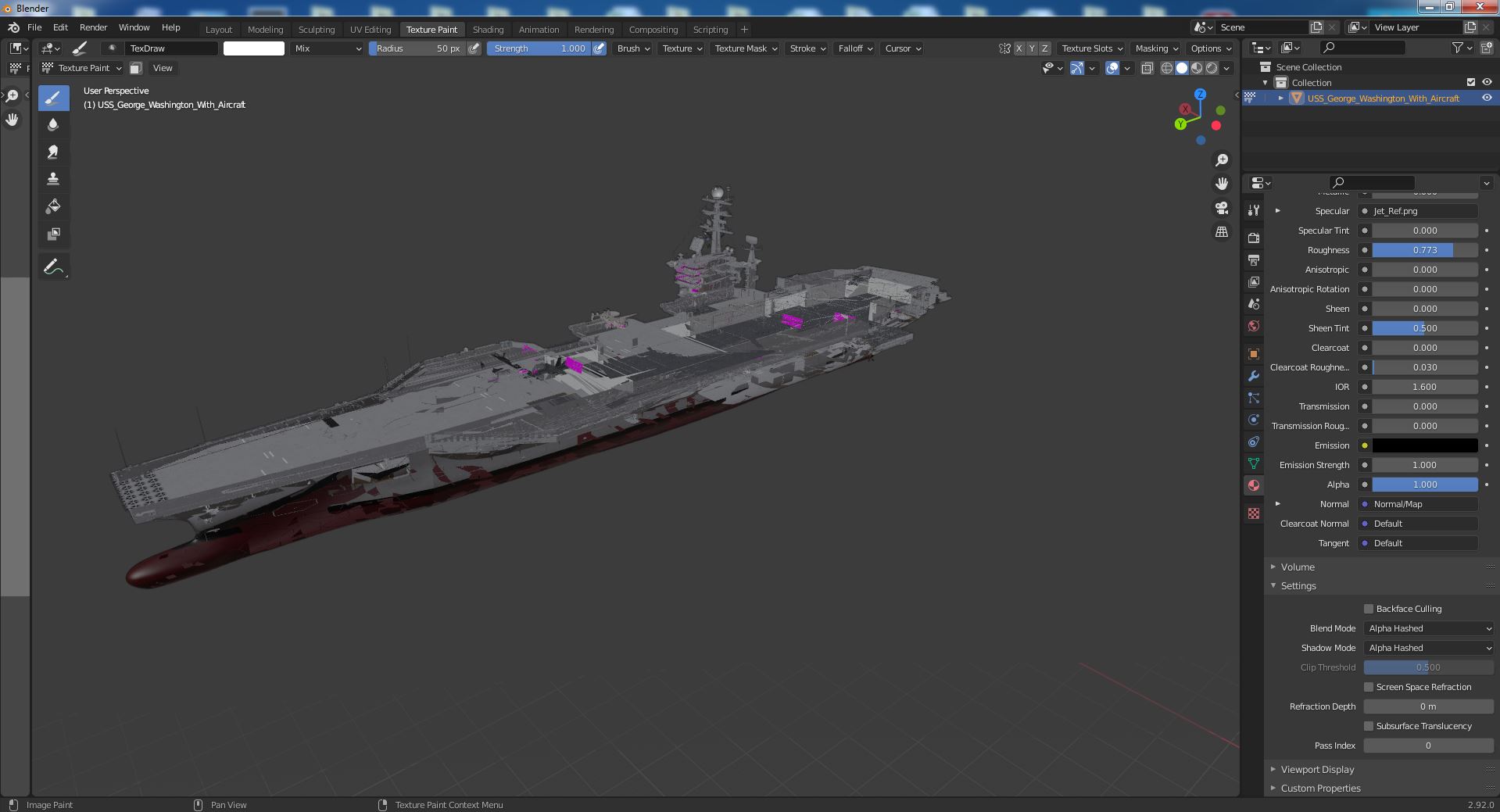Click the viewport zoom magnifier icon
The image size is (1500, 812).
(1221, 160)
